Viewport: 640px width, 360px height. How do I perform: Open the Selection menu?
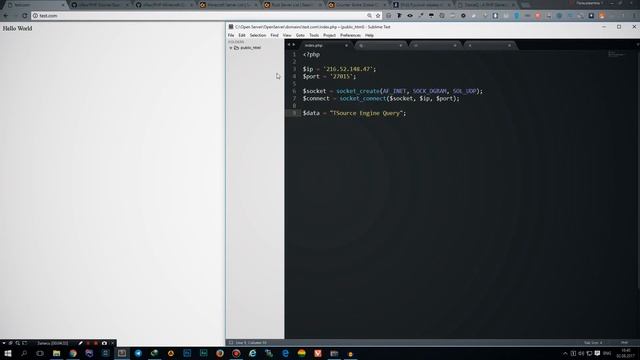258,36
